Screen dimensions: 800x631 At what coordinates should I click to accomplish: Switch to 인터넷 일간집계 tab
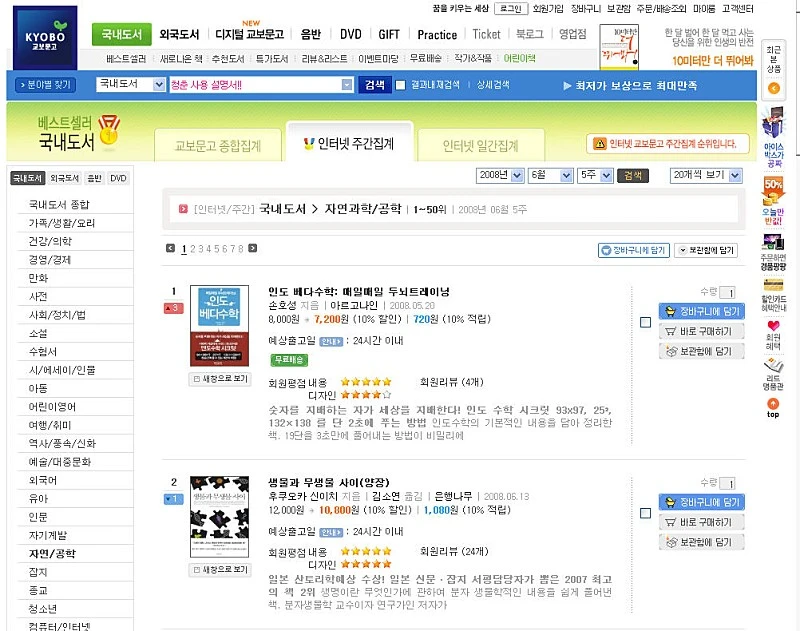pyautogui.click(x=481, y=146)
